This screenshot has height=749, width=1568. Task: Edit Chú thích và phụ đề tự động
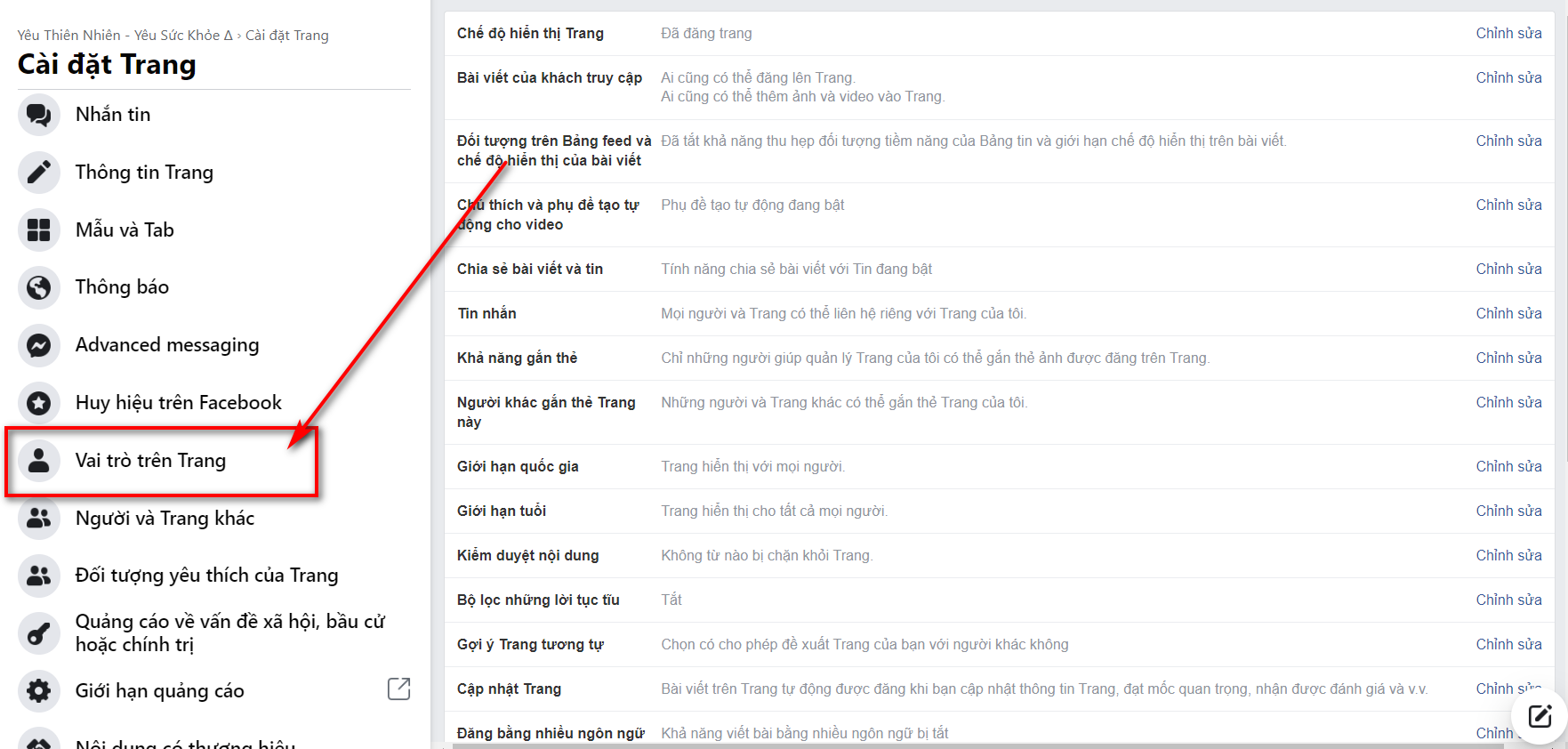1508,205
